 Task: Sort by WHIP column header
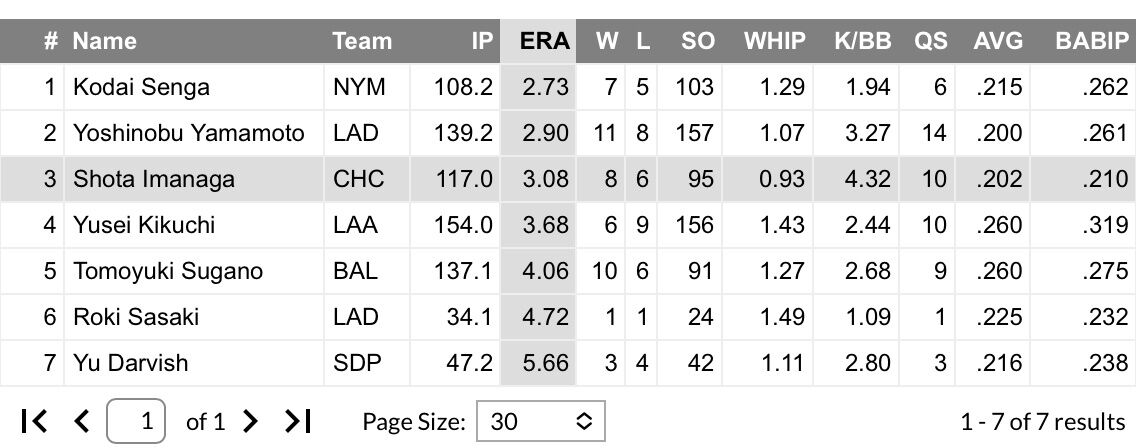point(774,41)
